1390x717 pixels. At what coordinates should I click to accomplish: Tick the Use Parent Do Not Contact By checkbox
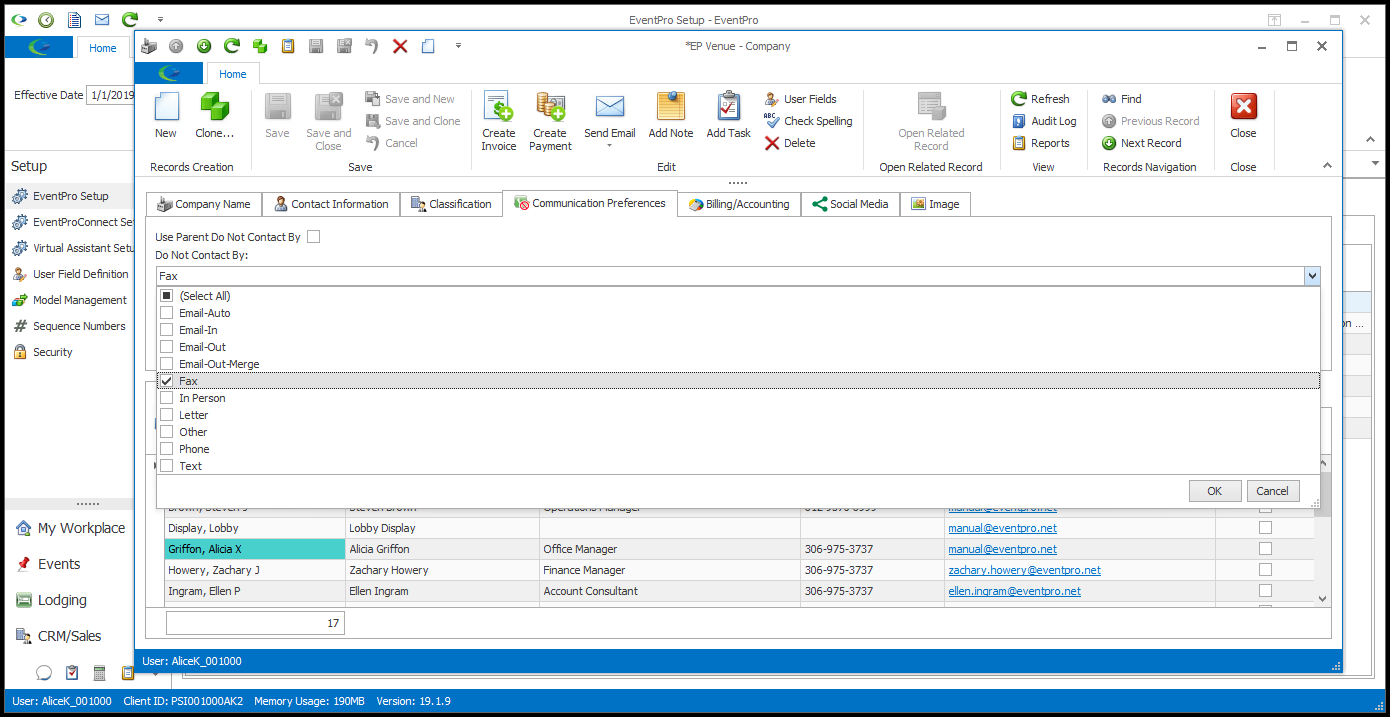(x=314, y=237)
